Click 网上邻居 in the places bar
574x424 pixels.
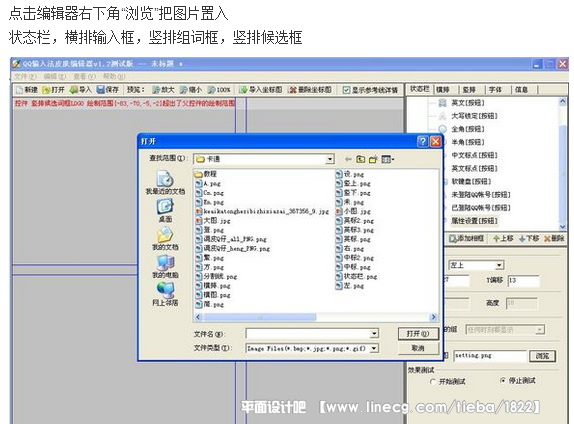[x=165, y=294]
